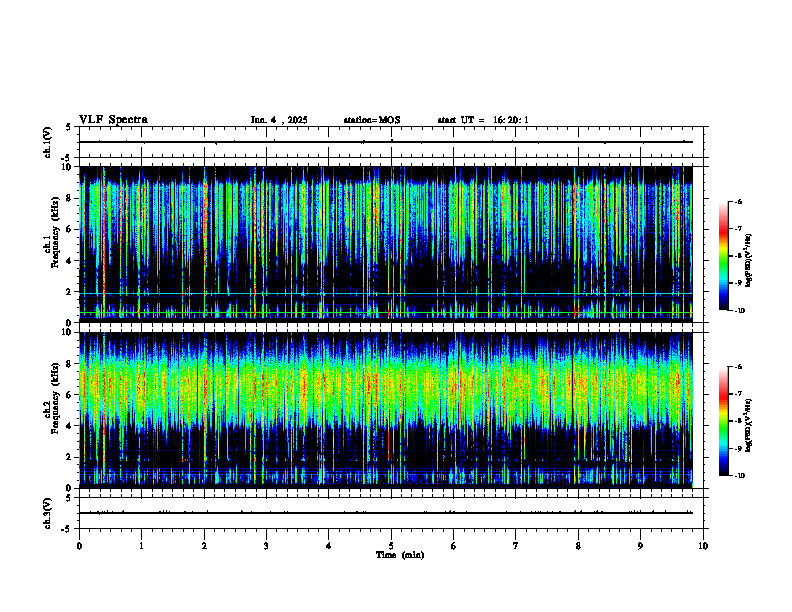This screenshot has width=792, height=612.
Task: Click the "-10" label on ch.1 color scale
Action: [x=739, y=311]
